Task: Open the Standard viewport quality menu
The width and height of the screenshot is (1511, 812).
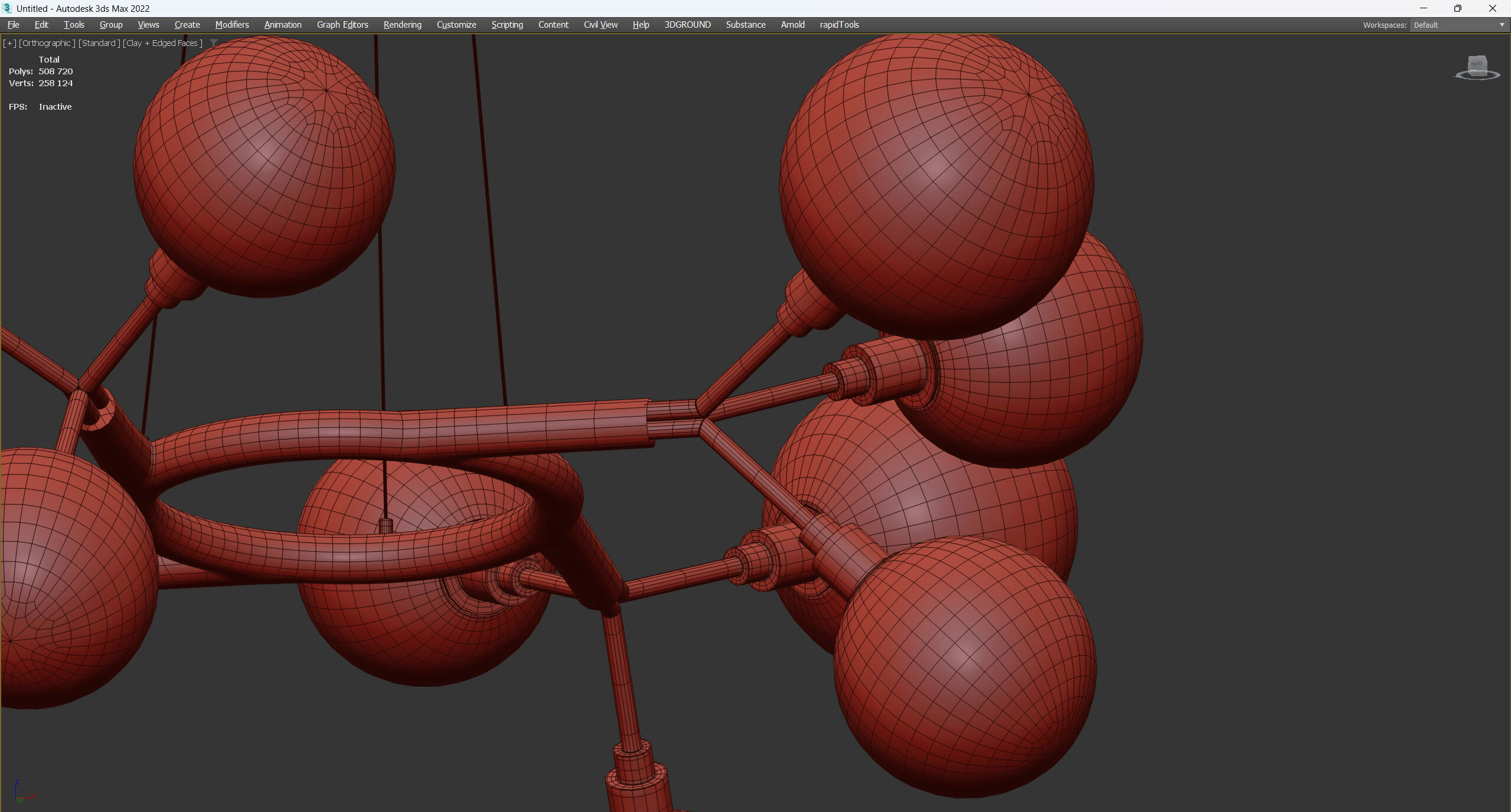Action: pos(99,43)
